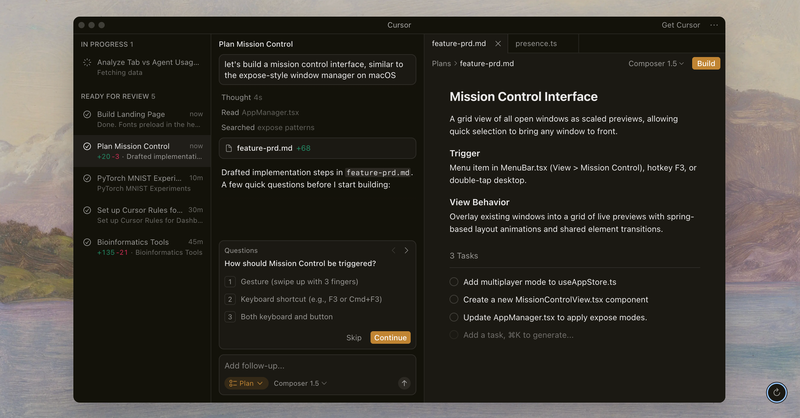Click the circular refresh icon at bottom right
Screen dimensions: 800x418
click(x=777, y=392)
